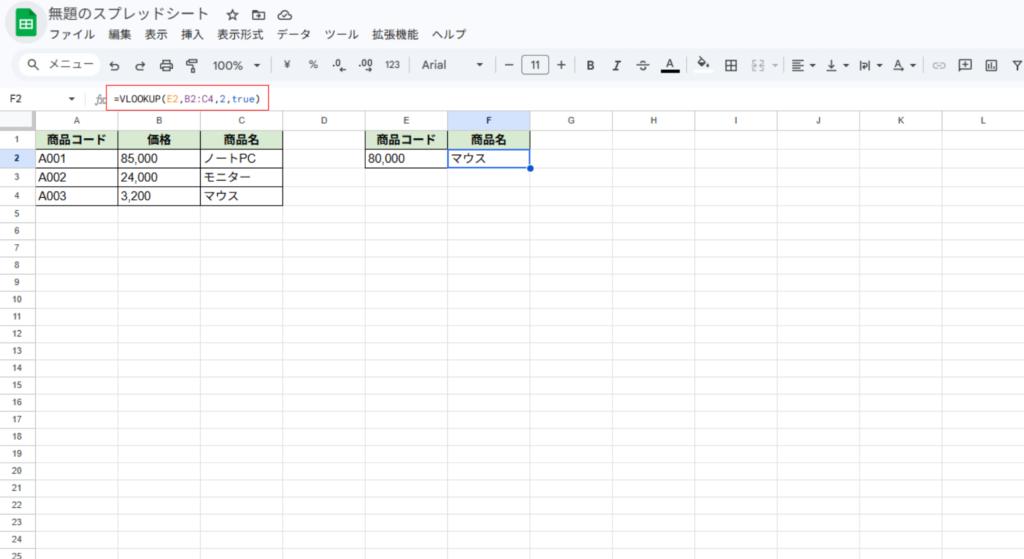This screenshot has height=559, width=1024.
Task: Open the Google Sheets home icon
Action: [x=24, y=24]
